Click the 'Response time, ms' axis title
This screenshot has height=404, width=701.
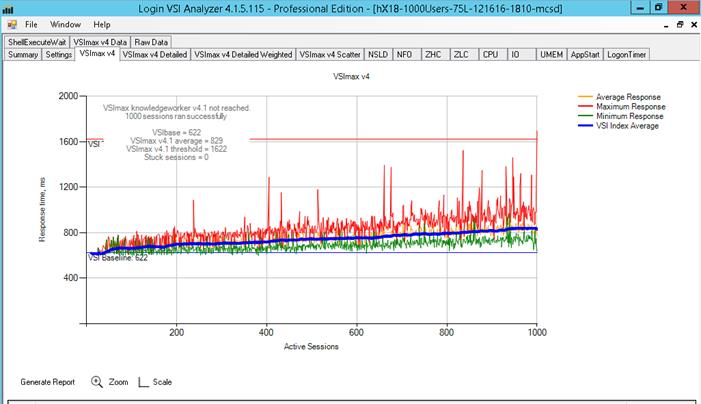tap(42, 210)
